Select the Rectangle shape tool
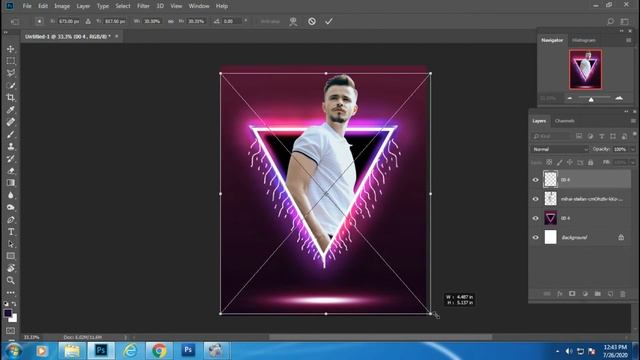 (11, 256)
